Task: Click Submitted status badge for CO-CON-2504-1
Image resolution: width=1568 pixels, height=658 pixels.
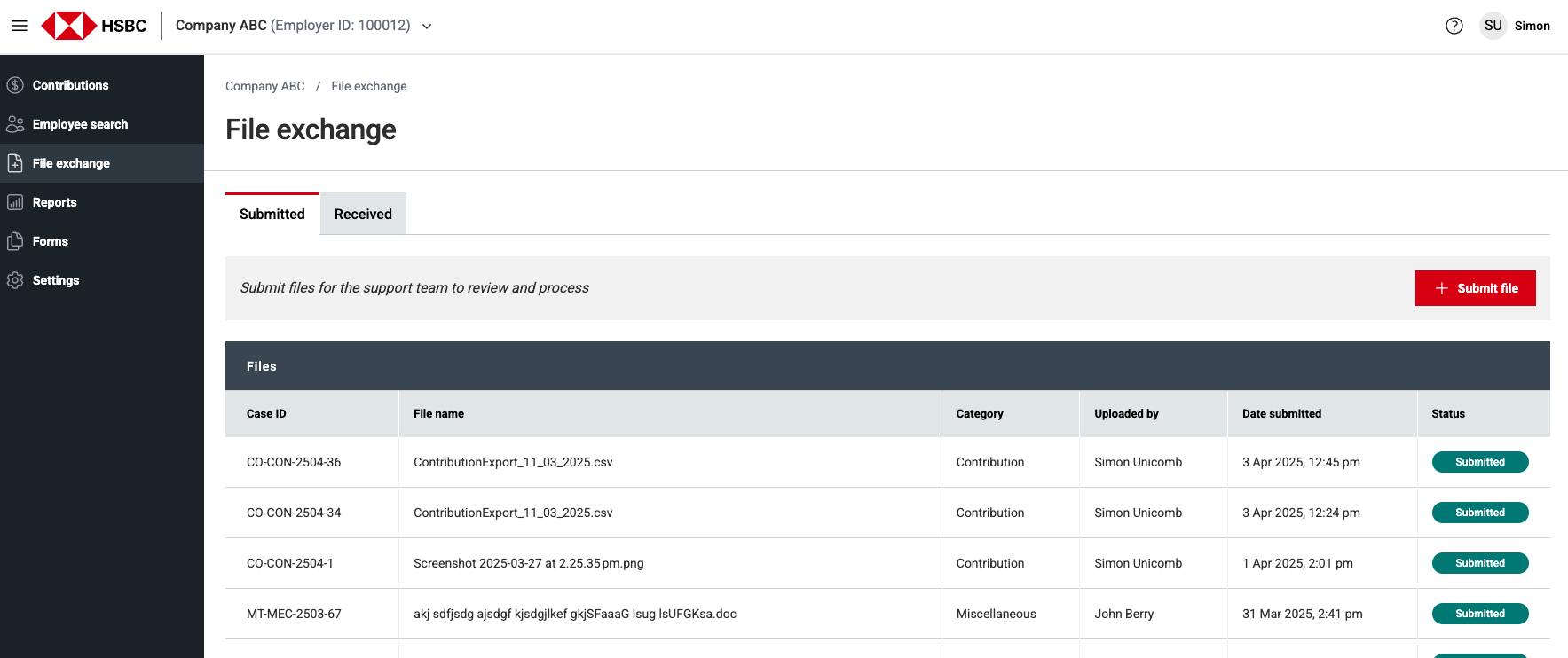Action: [x=1480, y=563]
